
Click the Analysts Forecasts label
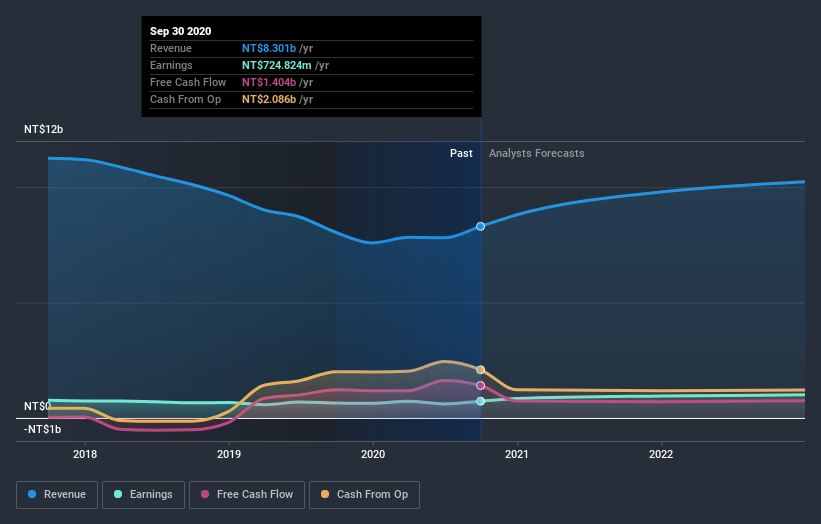pos(537,153)
